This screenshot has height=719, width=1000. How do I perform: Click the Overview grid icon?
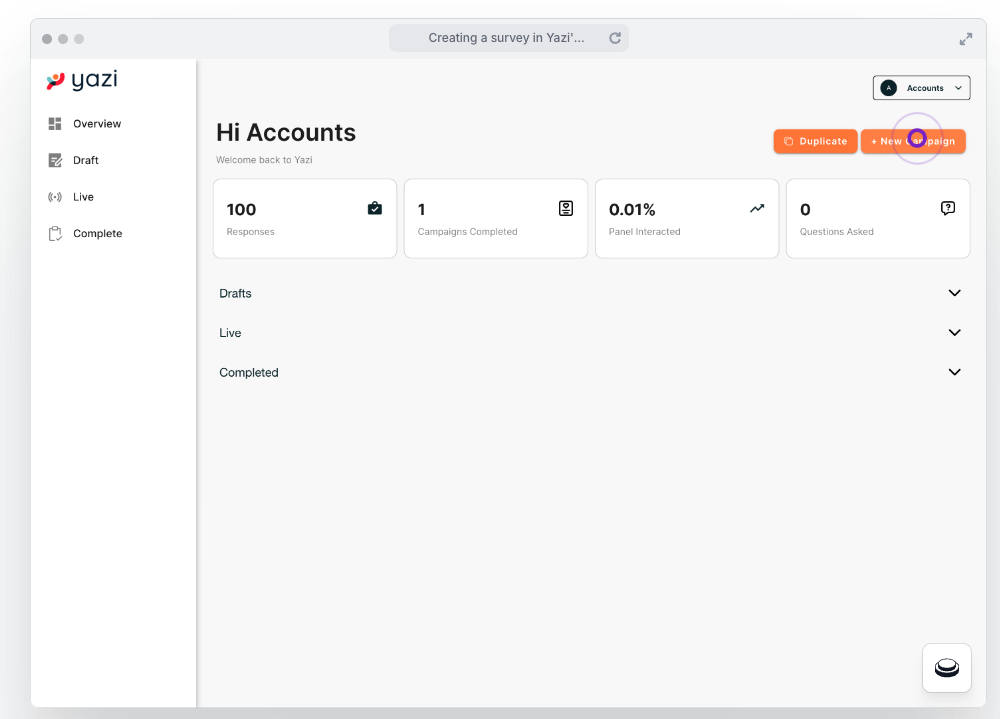pyautogui.click(x=55, y=124)
